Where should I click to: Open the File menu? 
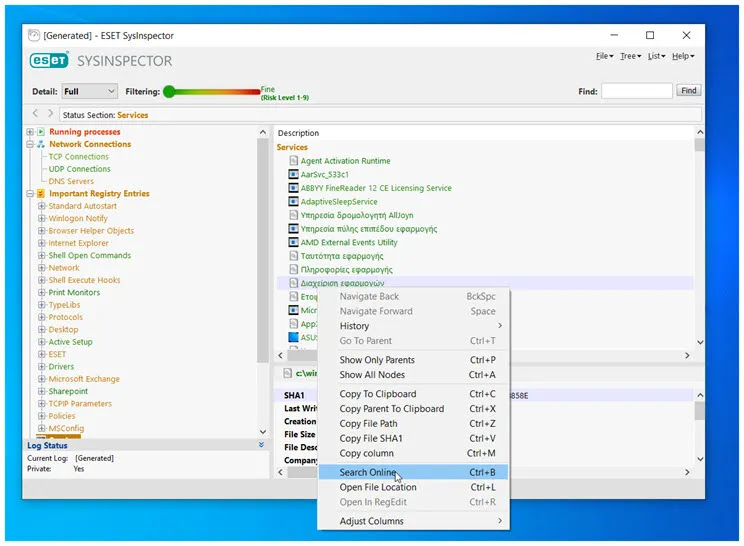click(x=604, y=56)
